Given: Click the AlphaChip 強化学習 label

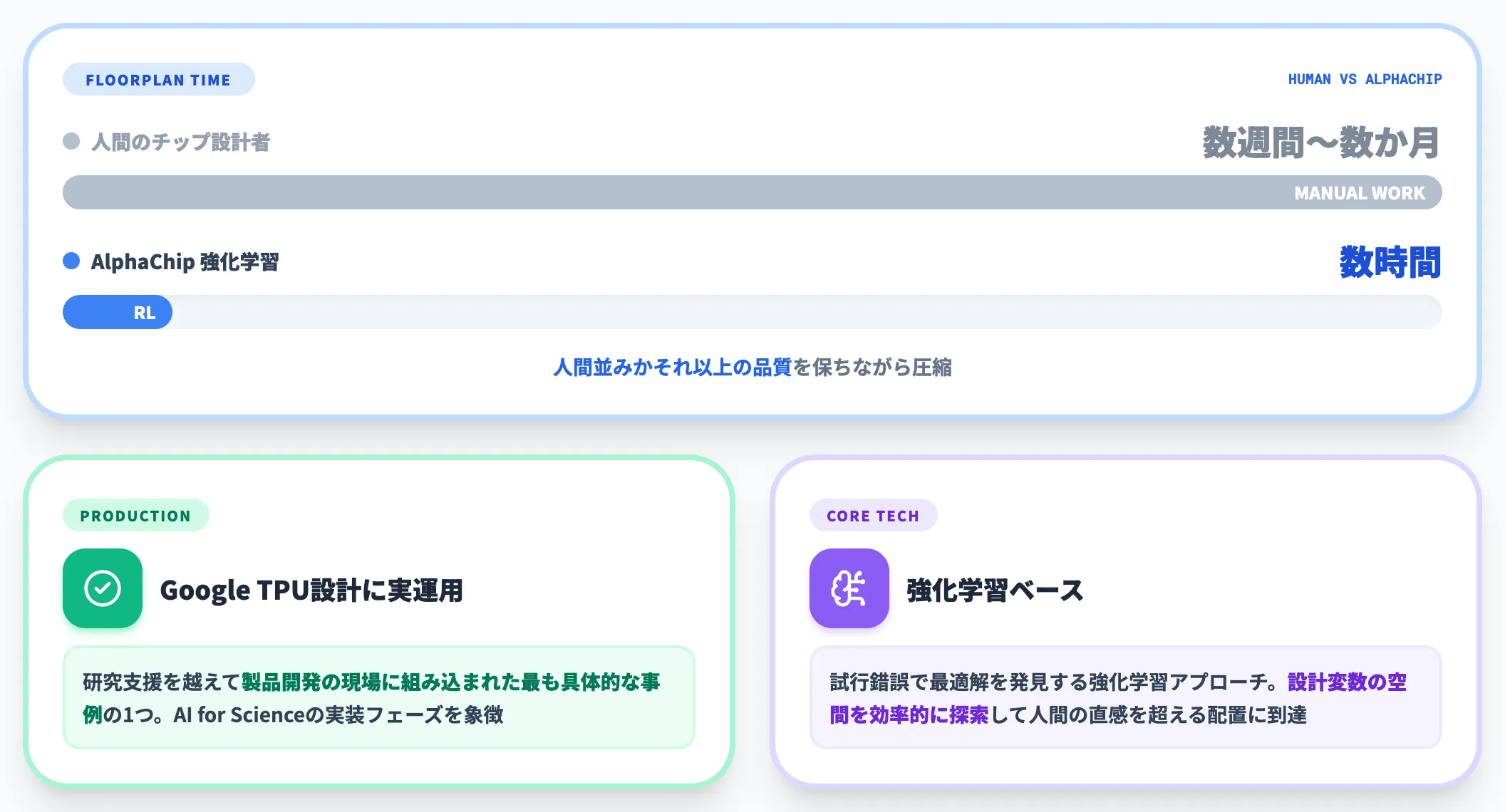Looking at the screenshot, I should 185,261.
